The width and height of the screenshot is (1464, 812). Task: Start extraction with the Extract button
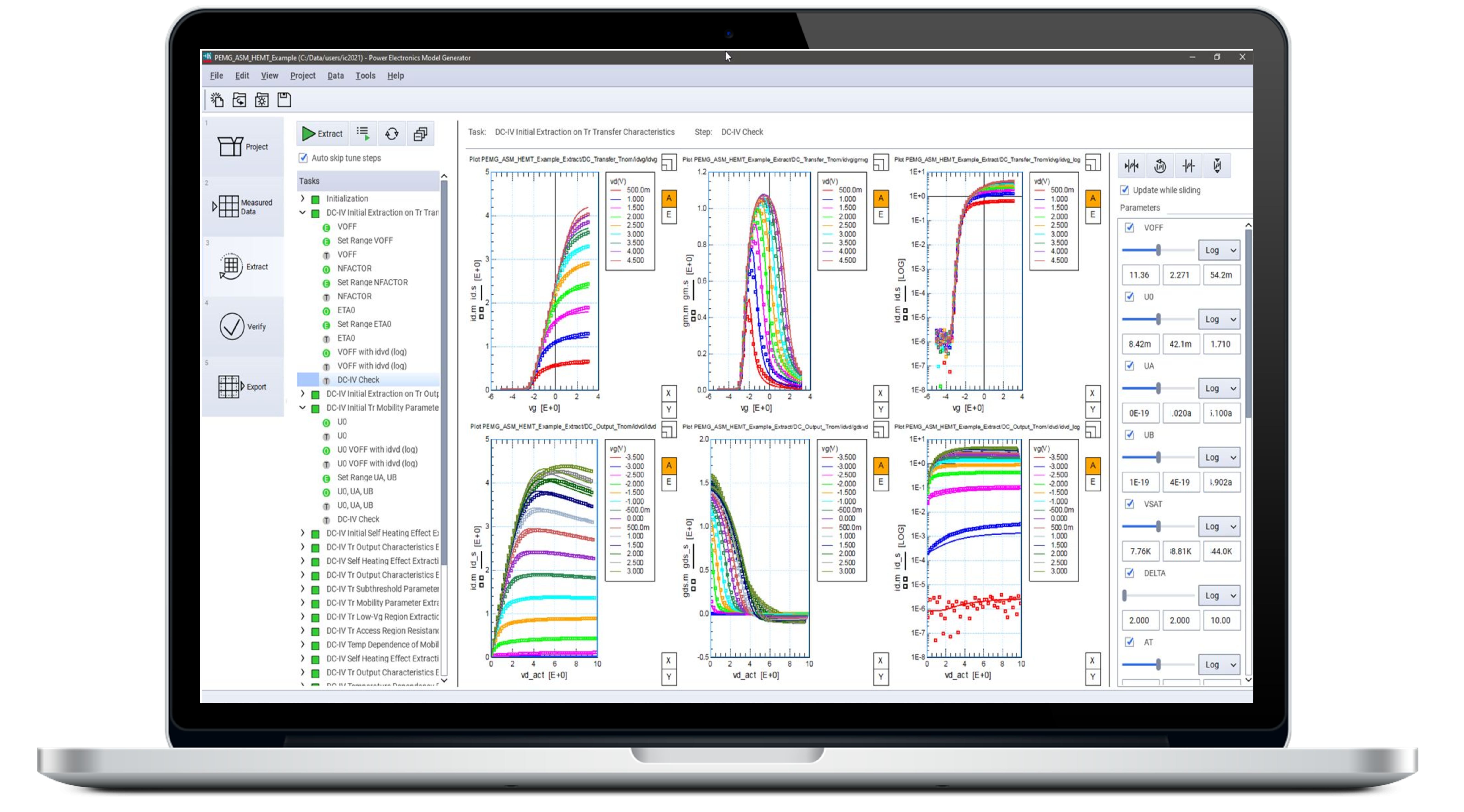322,134
